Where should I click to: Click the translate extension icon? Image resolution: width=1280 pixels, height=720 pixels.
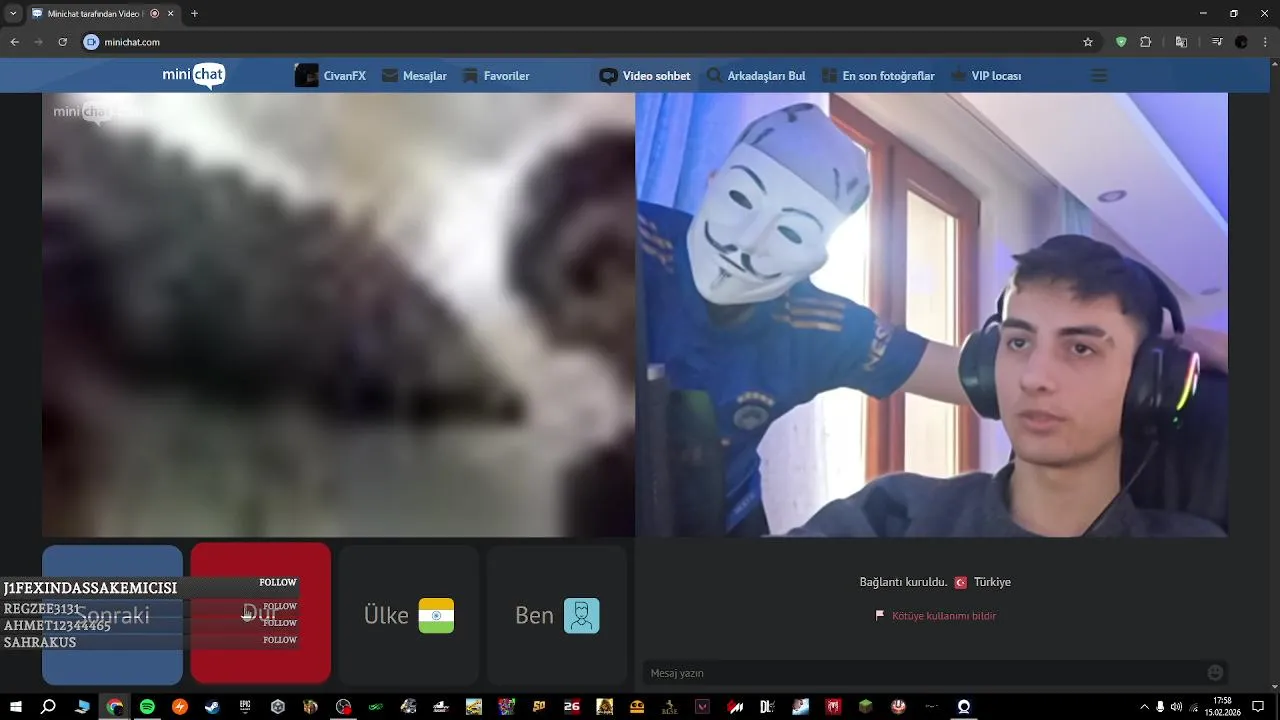click(x=1181, y=42)
